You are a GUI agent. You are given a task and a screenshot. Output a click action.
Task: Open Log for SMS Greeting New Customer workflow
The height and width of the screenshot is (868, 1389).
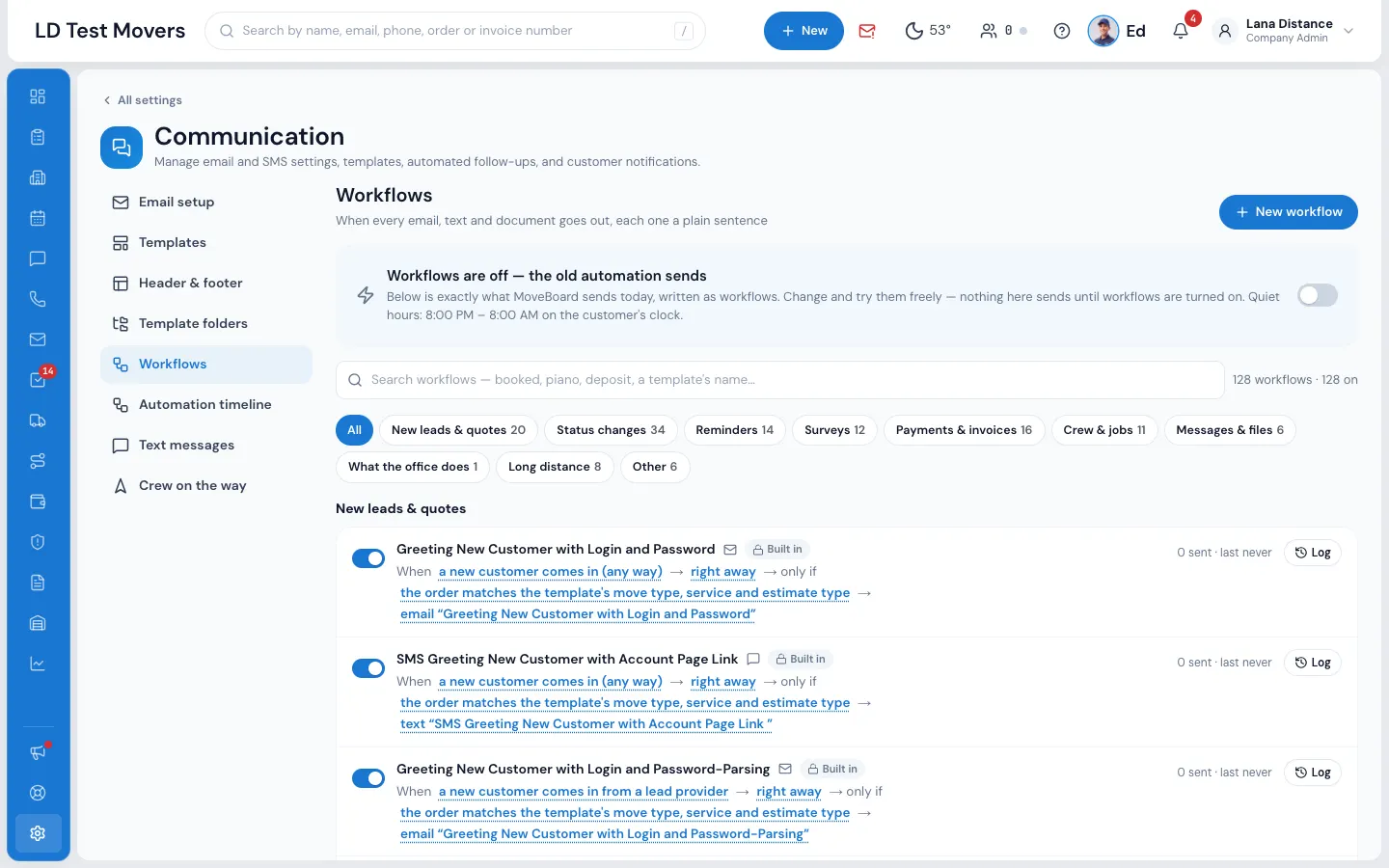(1313, 663)
